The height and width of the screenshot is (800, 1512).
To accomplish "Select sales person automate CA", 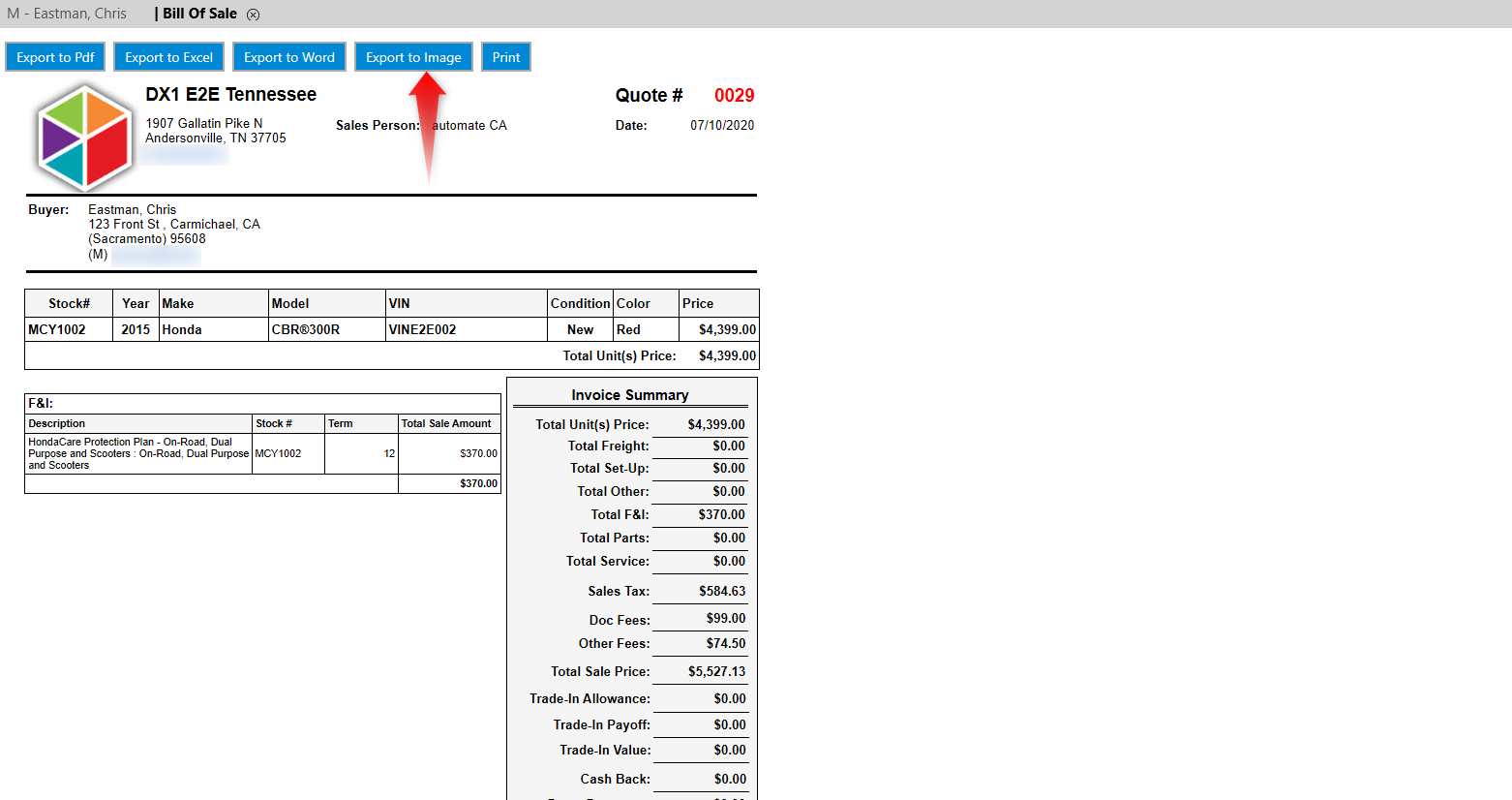I will click(x=469, y=125).
